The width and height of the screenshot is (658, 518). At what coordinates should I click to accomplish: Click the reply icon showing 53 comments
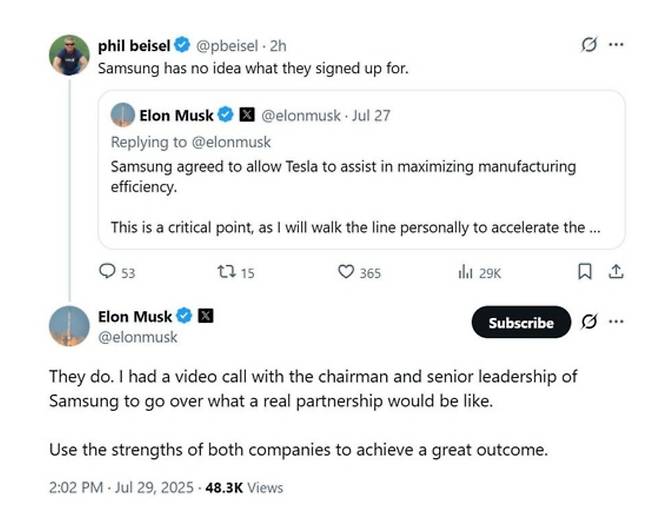point(107,272)
